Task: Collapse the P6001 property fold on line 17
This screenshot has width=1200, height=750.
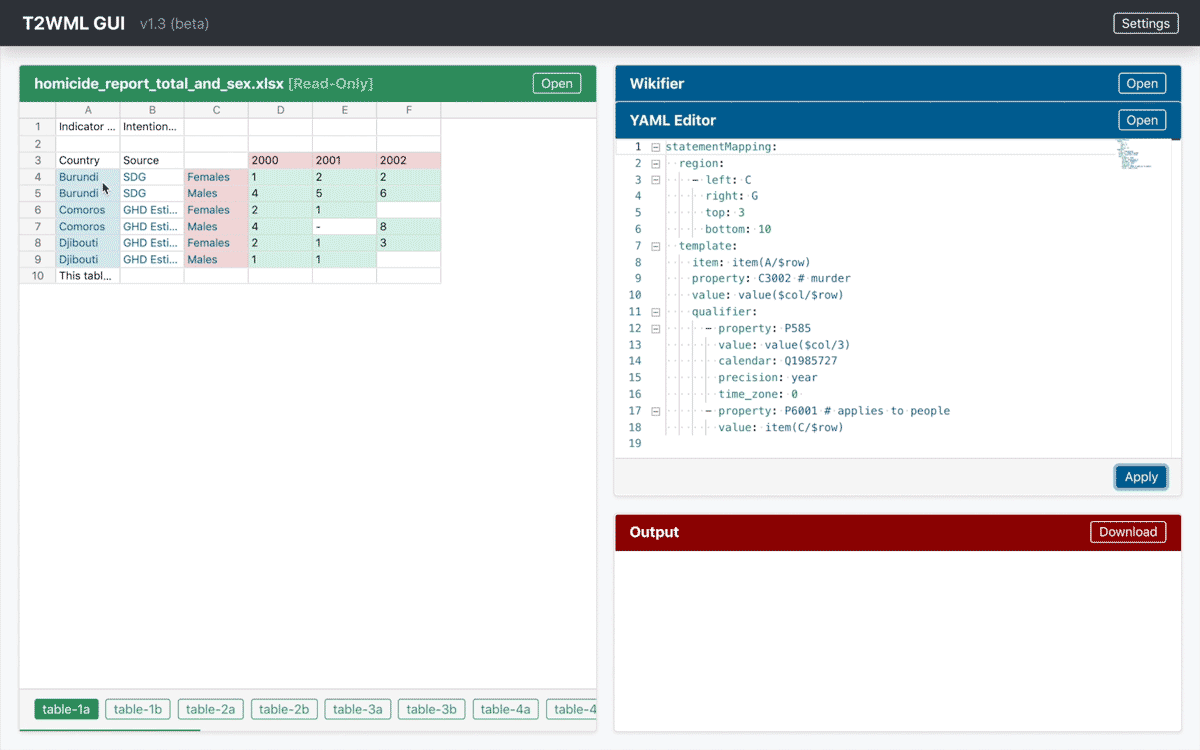Action: [655, 411]
